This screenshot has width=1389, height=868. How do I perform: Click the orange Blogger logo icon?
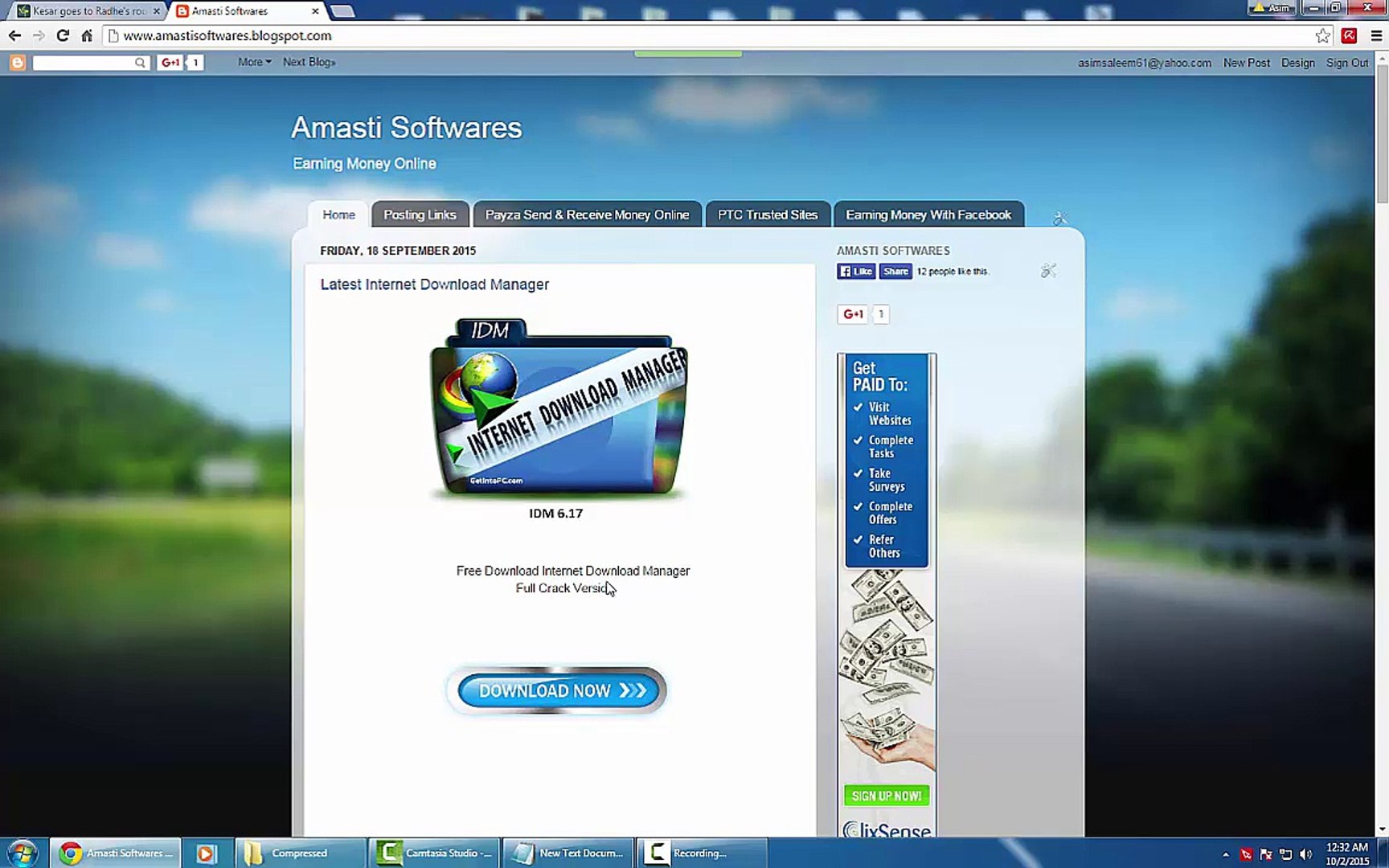(18, 63)
